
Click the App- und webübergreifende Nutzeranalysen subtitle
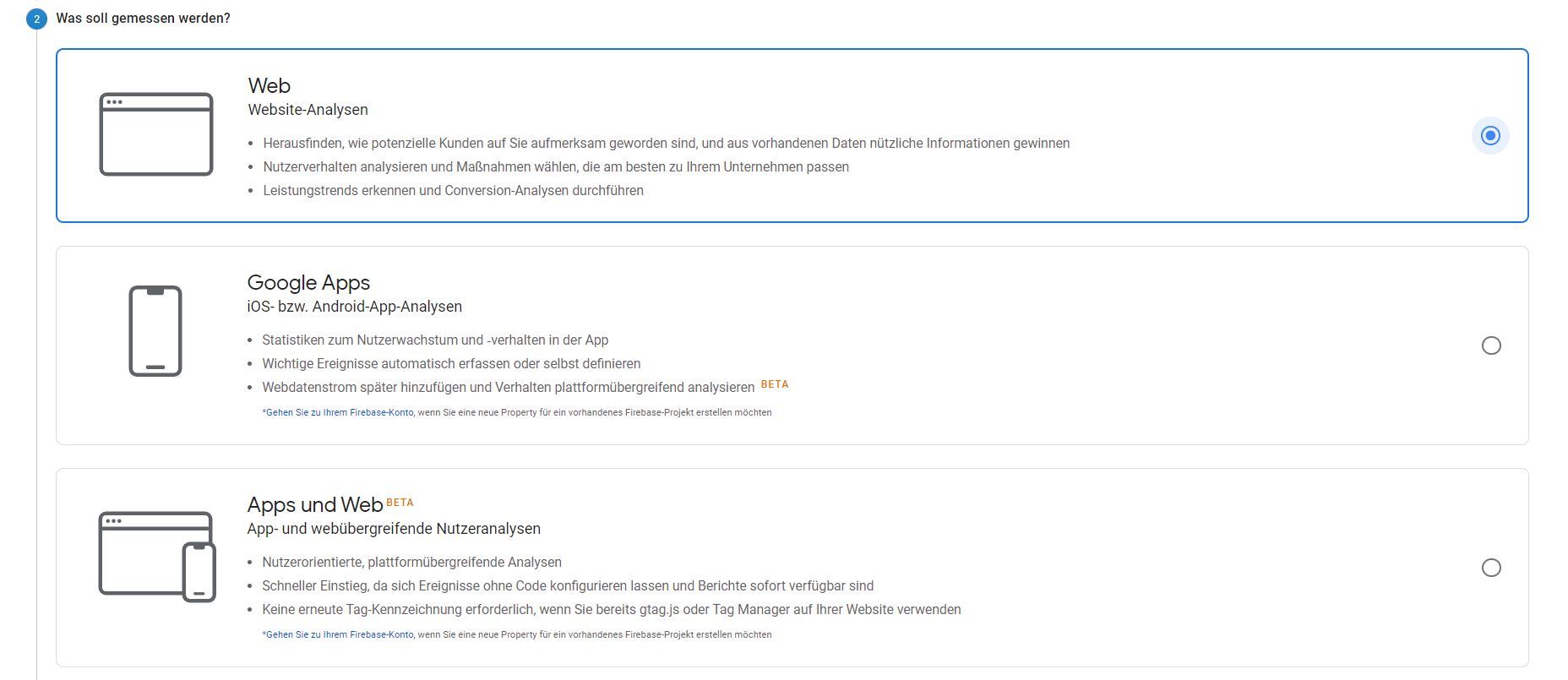[x=394, y=528]
